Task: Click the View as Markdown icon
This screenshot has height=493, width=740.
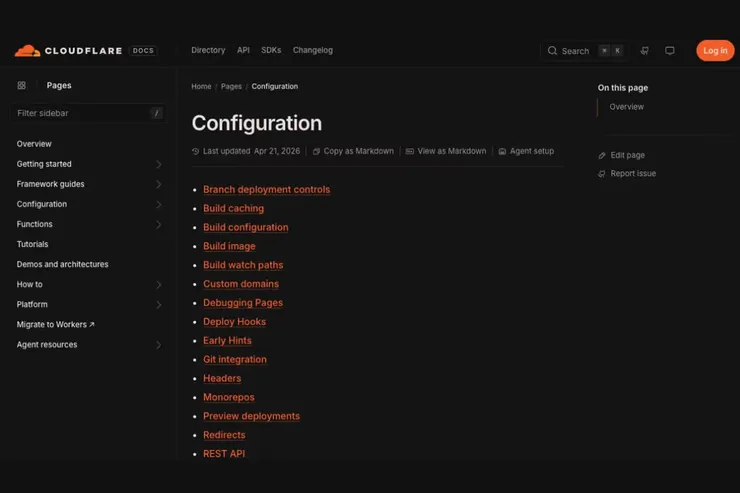Action: (x=410, y=151)
